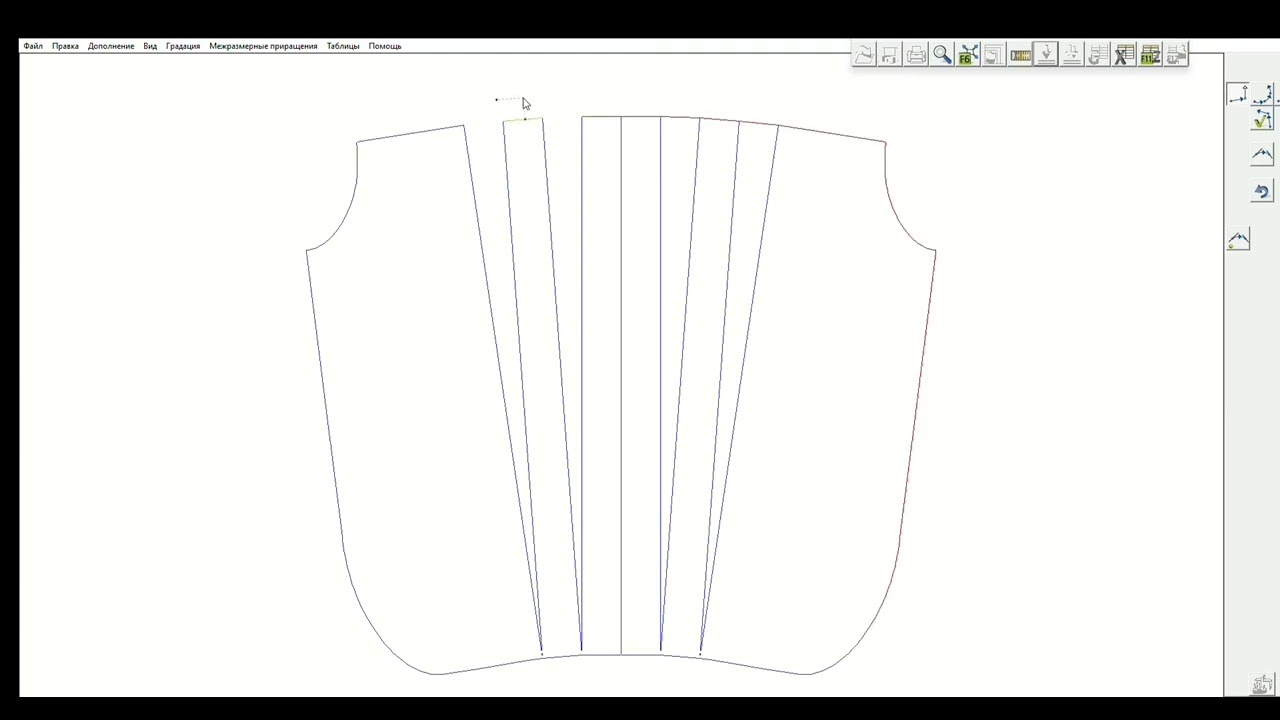Open the Градация menu

click(x=183, y=46)
